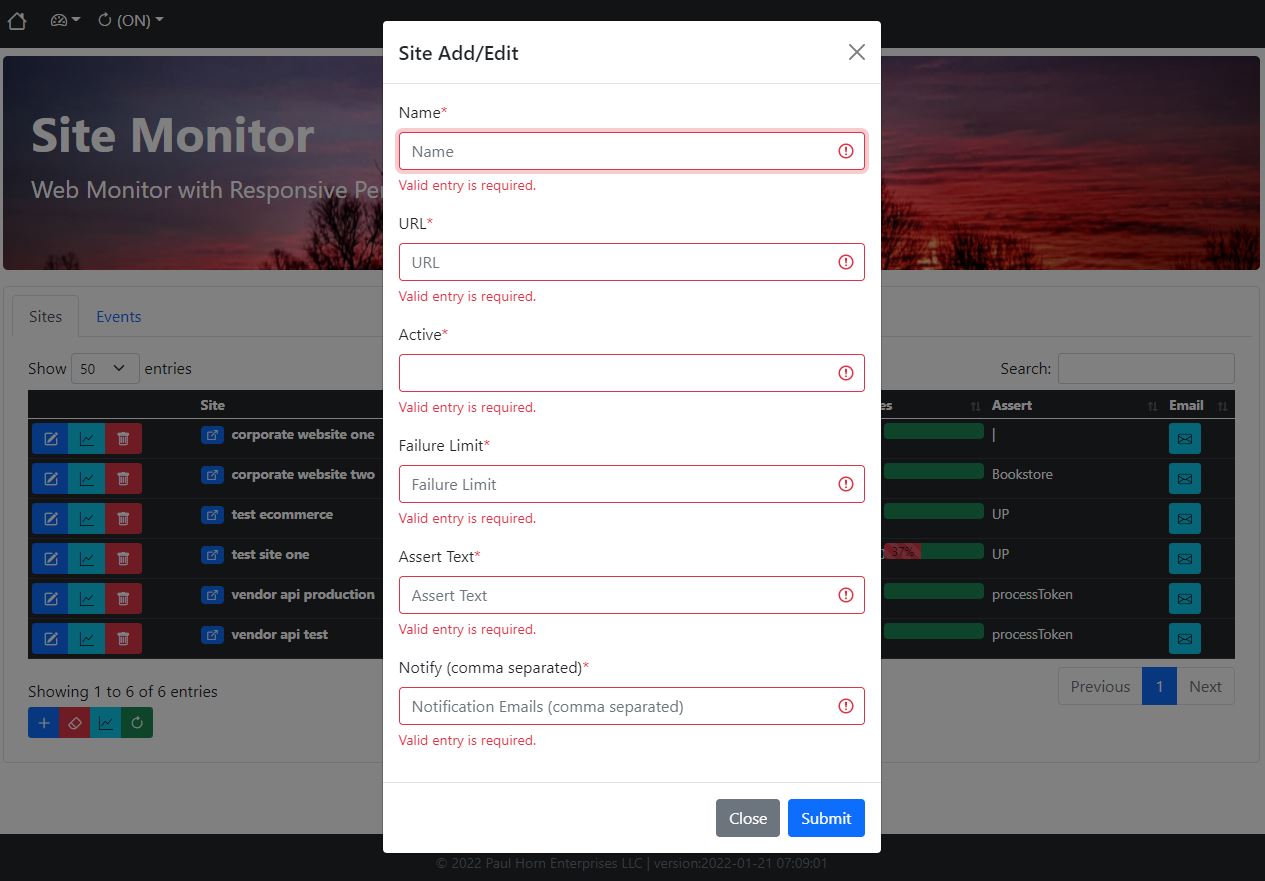Click the teal chart icon below the table

tap(105, 722)
